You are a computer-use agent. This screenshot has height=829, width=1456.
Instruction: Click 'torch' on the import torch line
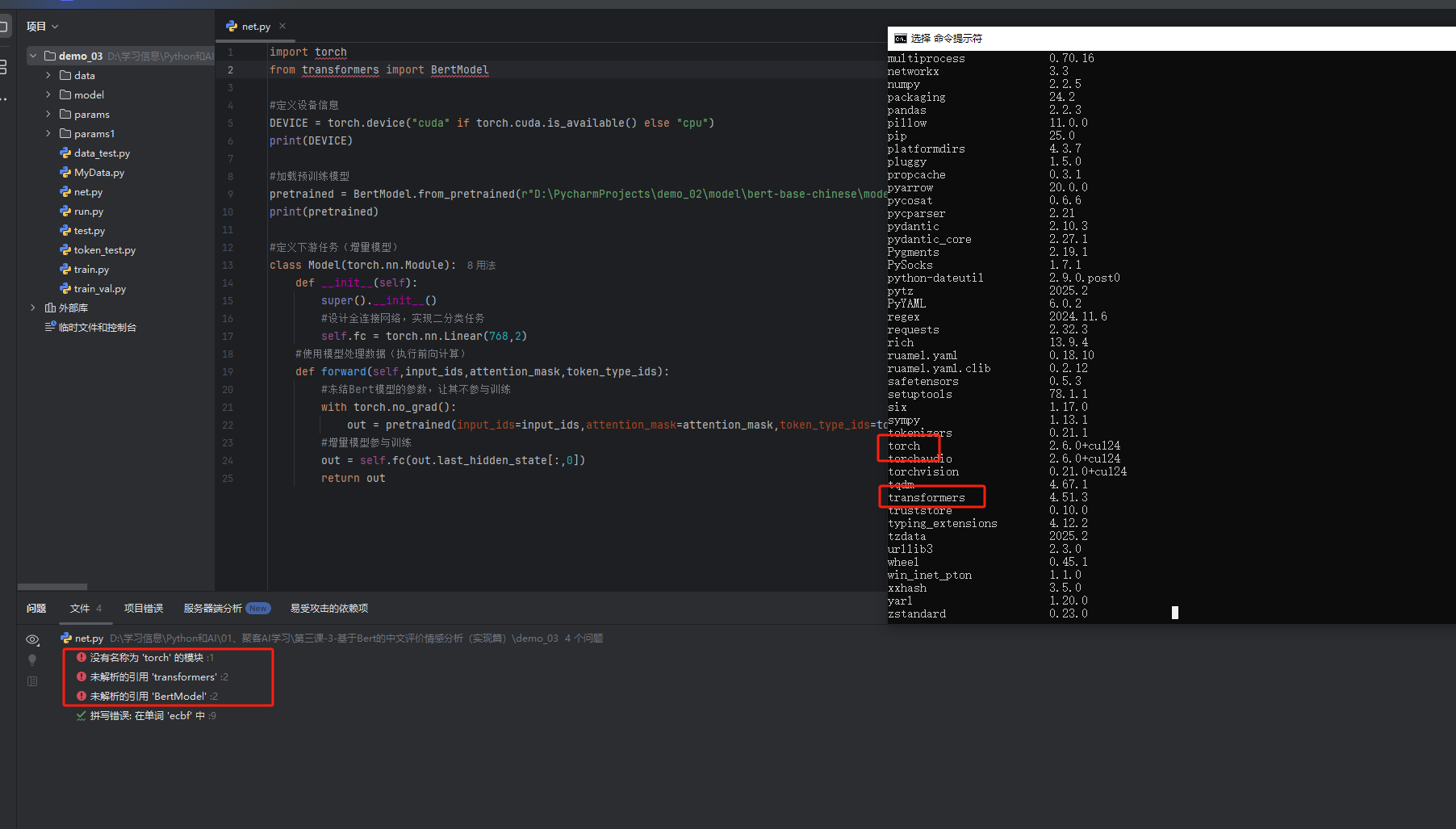pos(331,52)
